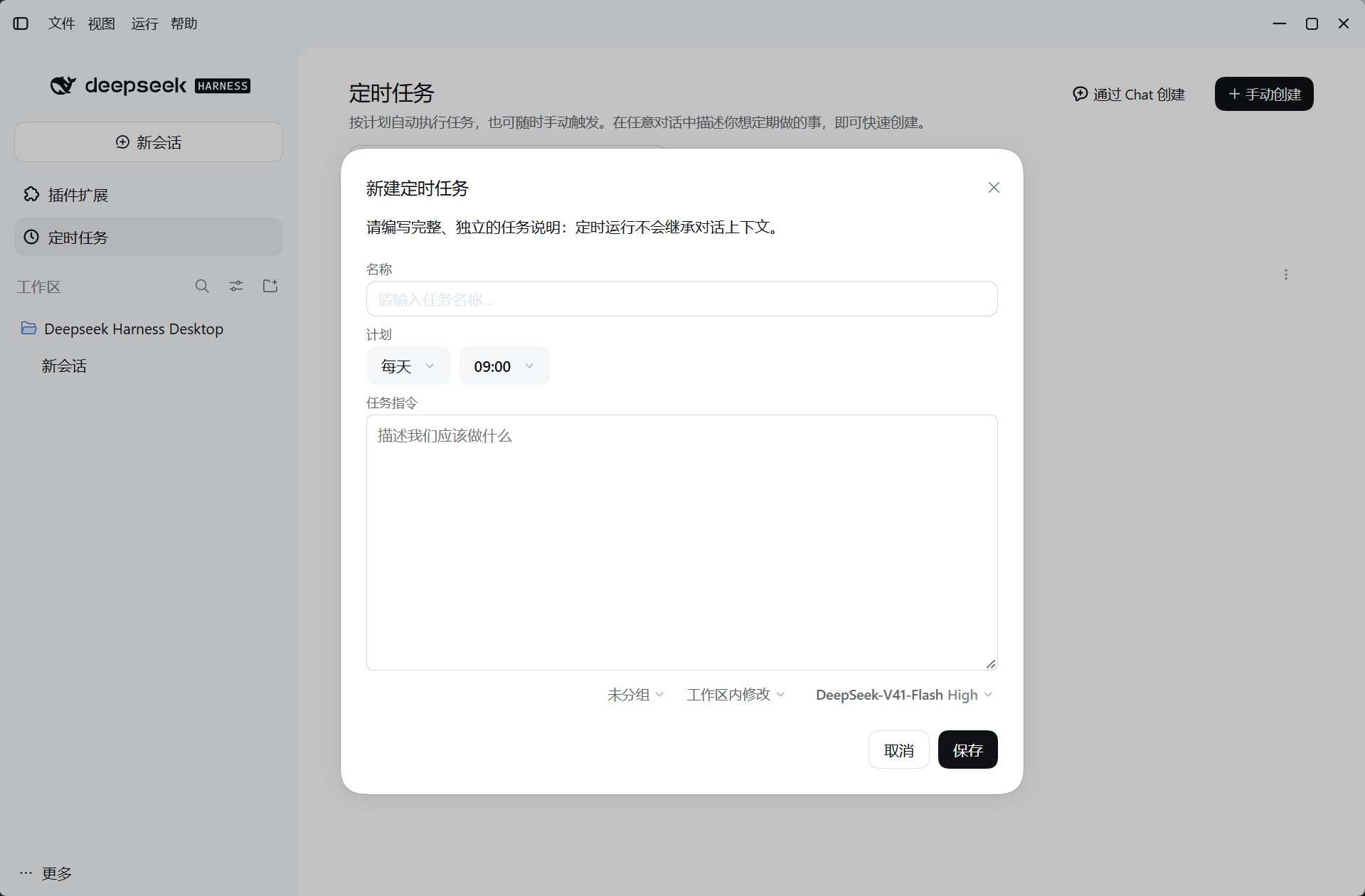Start a 新会话 with top button

pyautogui.click(x=149, y=142)
